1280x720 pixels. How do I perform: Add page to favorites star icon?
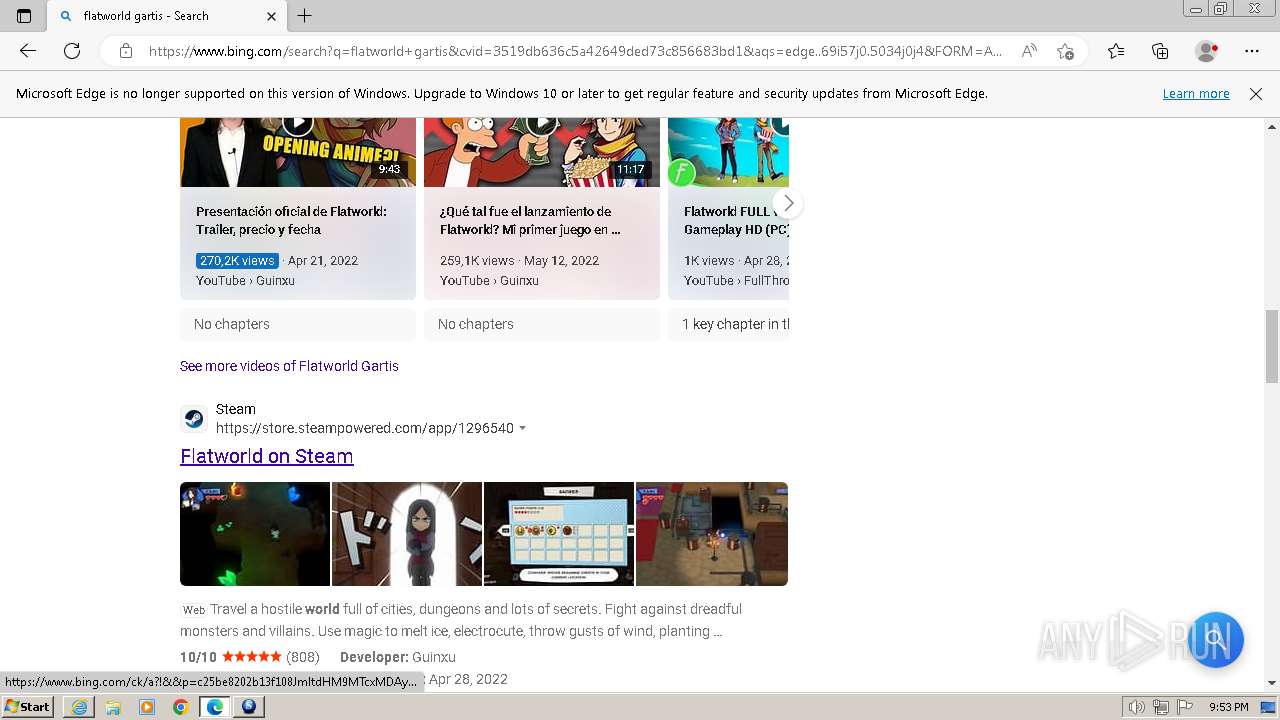coord(1065,51)
